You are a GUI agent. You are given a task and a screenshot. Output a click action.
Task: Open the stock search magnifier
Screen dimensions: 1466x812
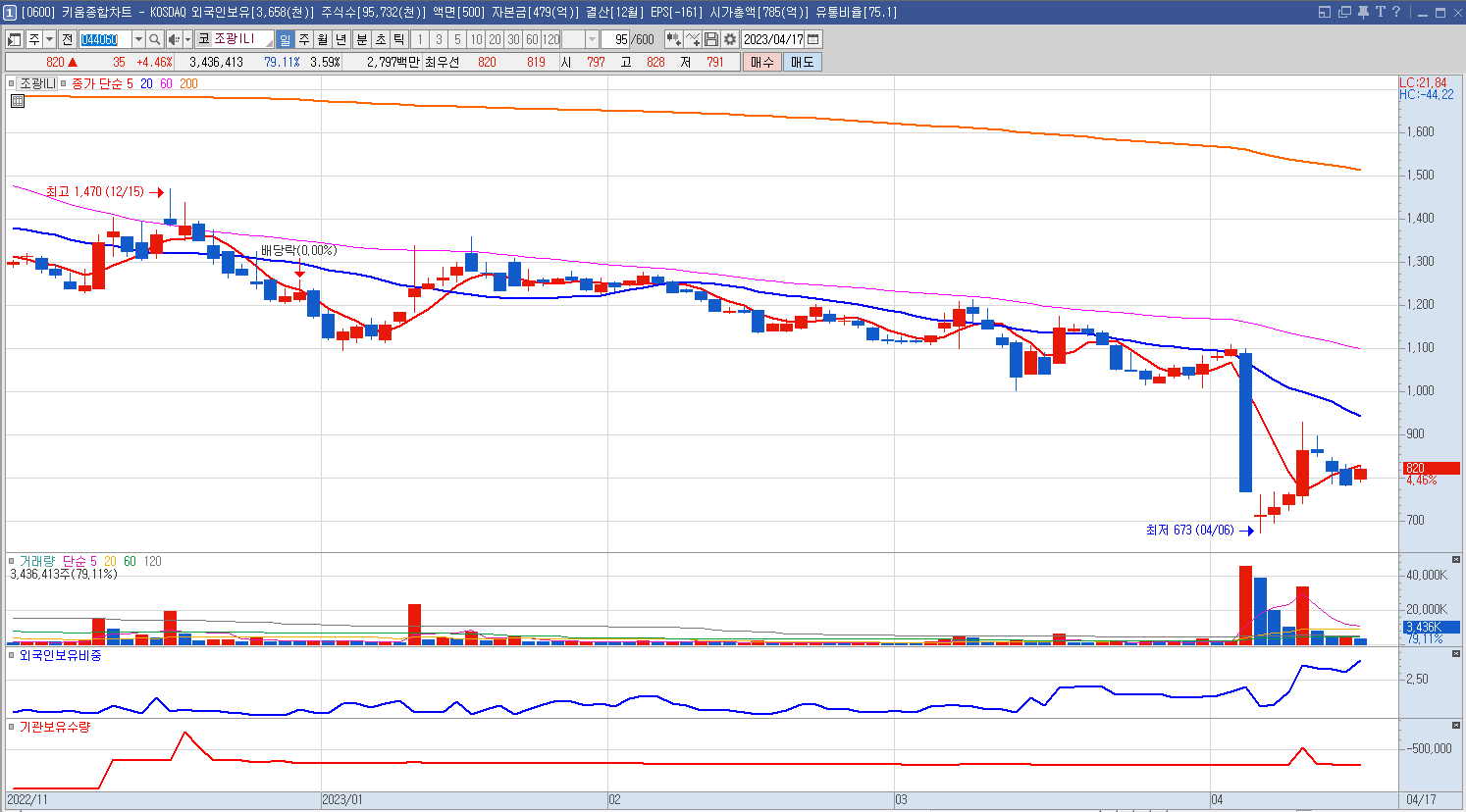pos(155,39)
